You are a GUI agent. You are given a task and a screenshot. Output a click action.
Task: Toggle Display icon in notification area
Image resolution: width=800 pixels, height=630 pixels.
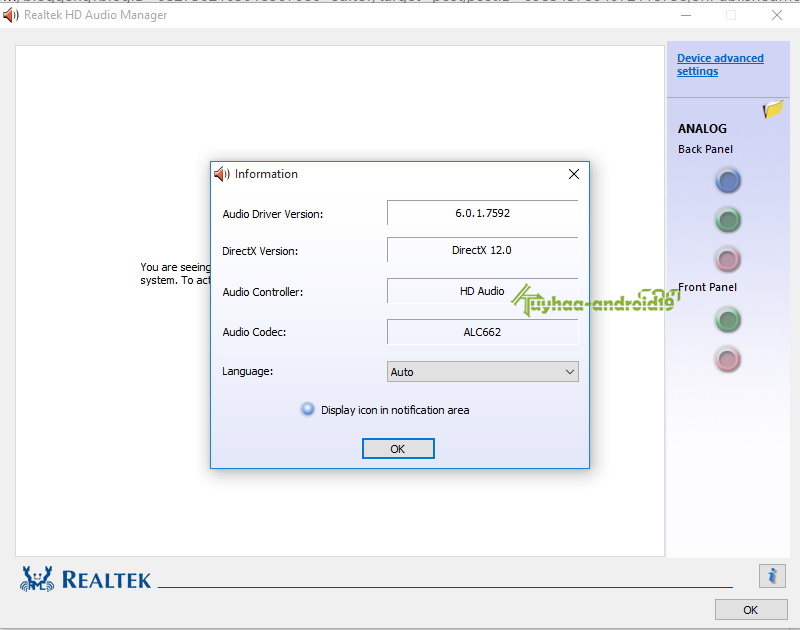coord(308,409)
